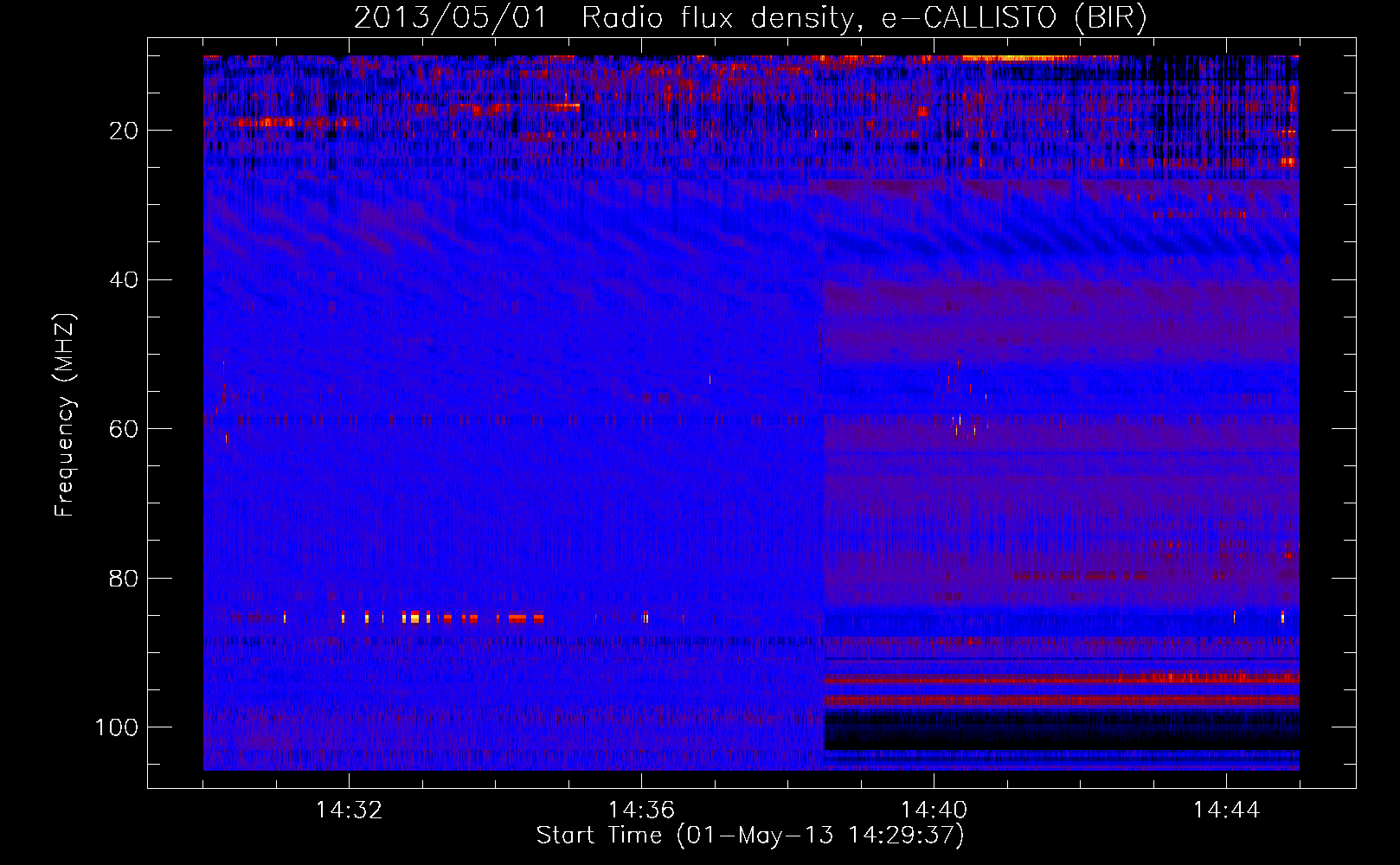Click the 60 frequency tick label
Screen dimensions: 1400x865
pyautogui.click(x=124, y=429)
